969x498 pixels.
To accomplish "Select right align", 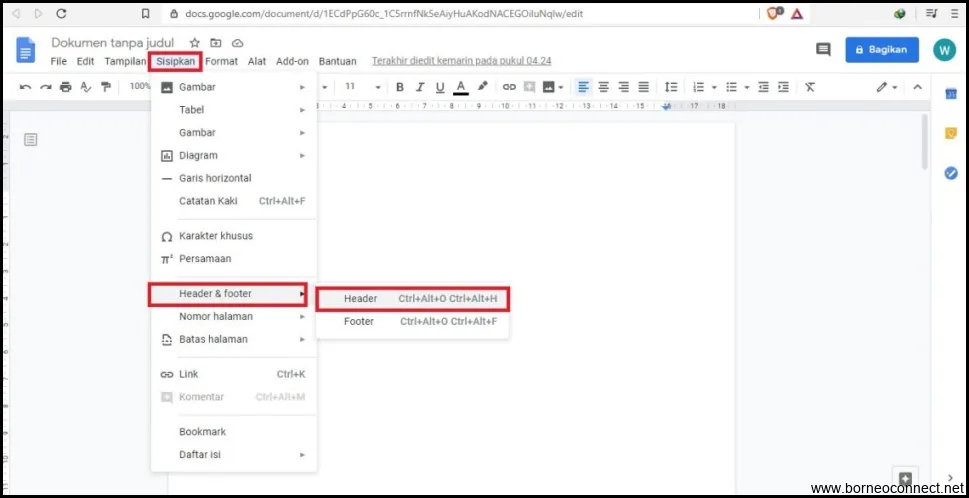I will [x=624, y=87].
